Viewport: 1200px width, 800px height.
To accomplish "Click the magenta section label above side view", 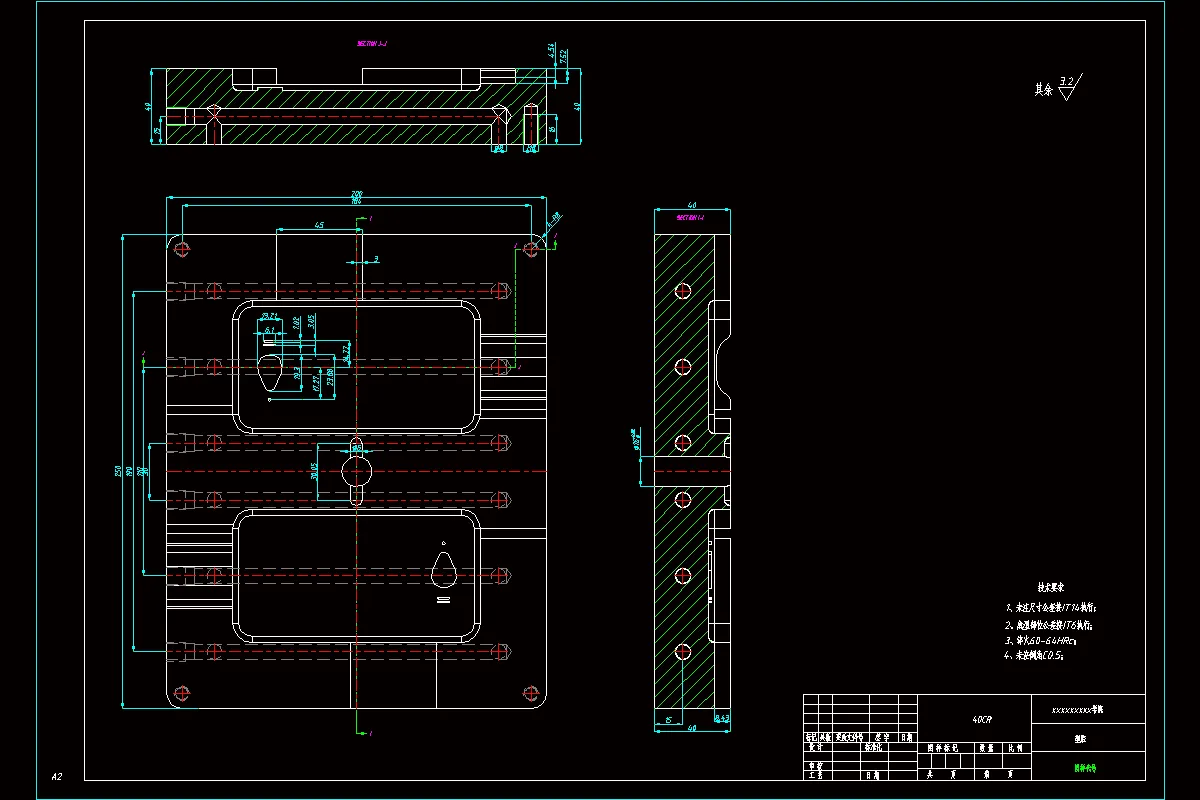I will pyautogui.click(x=691, y=217).
